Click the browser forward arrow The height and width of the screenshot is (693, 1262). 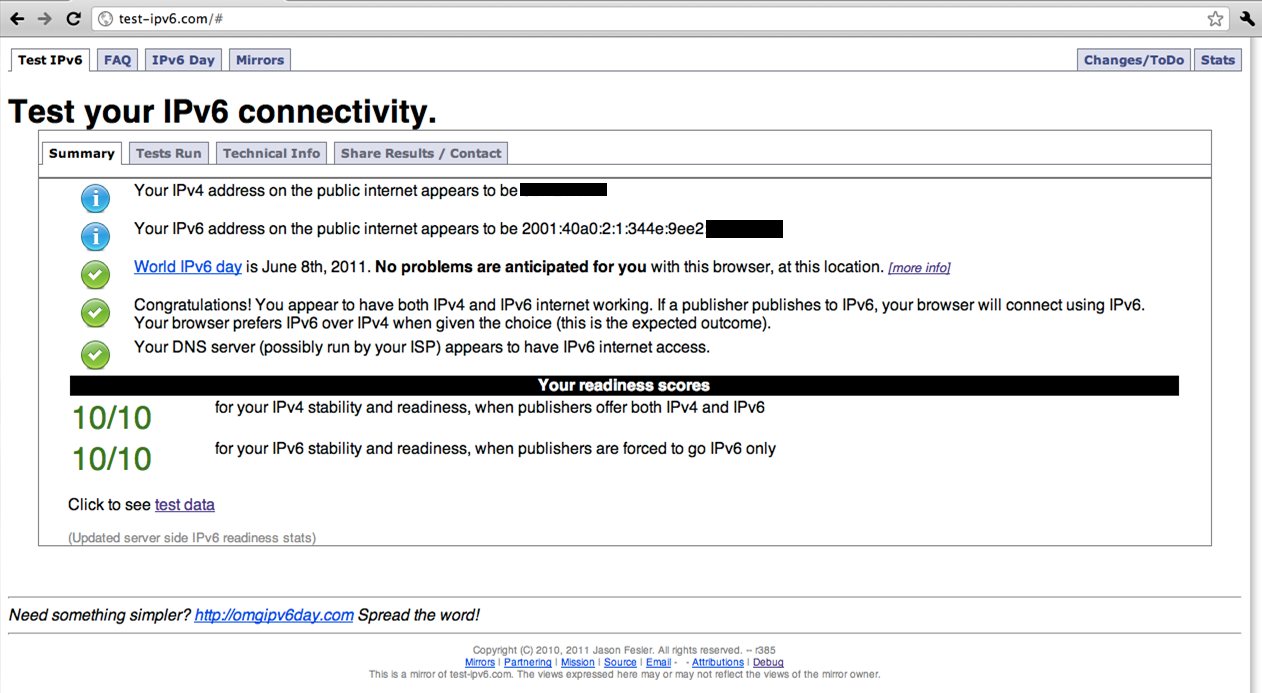45,18
